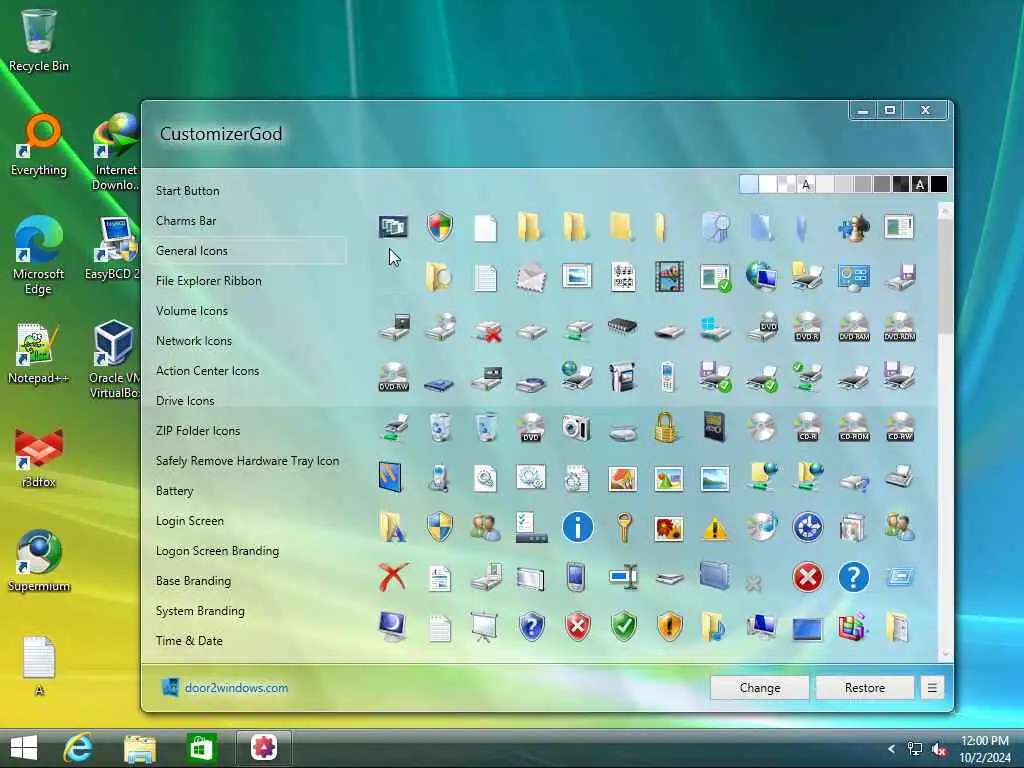The width and height of the screenshot is (1024, 768).
Task: Go to Login Screen category
Action: (190, 521)
